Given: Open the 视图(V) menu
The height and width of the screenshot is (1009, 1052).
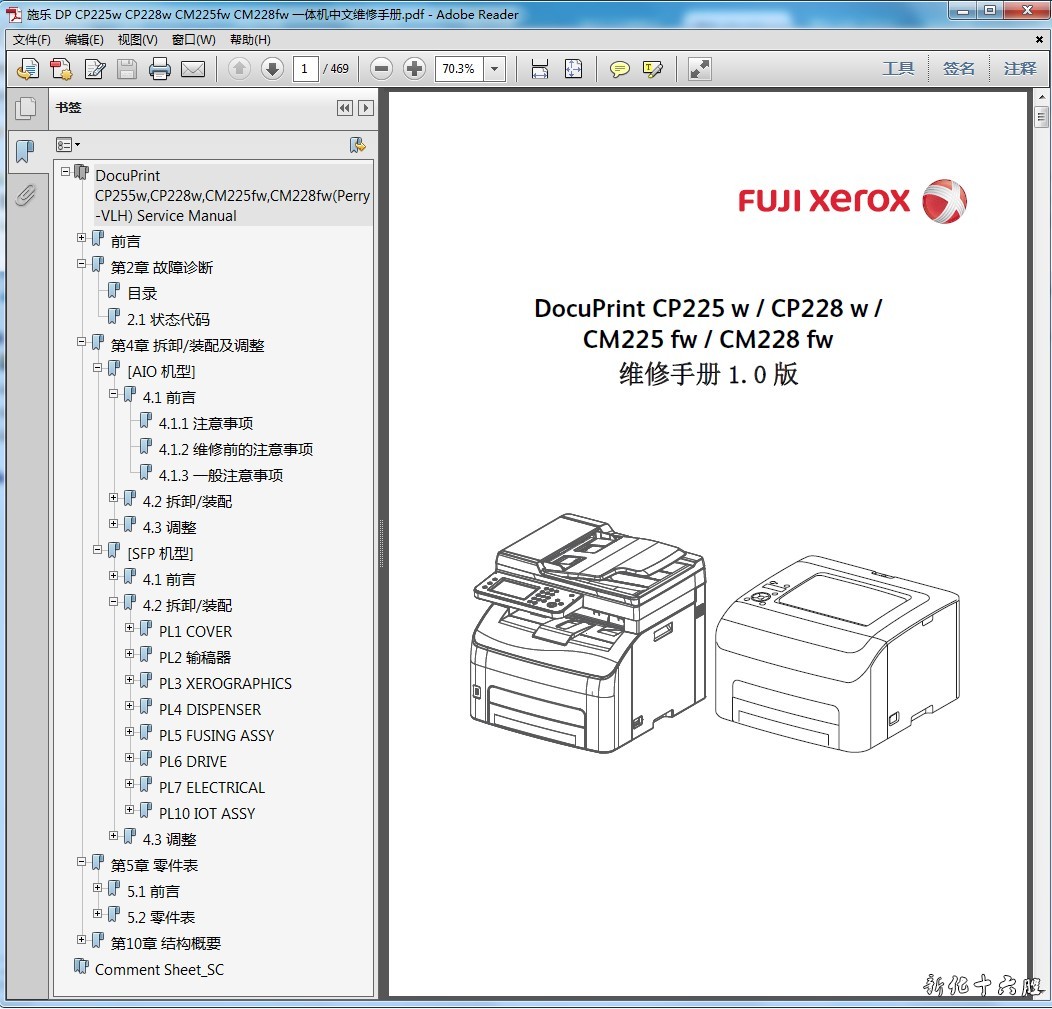Looking at the screenshot, I should click(137, 40).
